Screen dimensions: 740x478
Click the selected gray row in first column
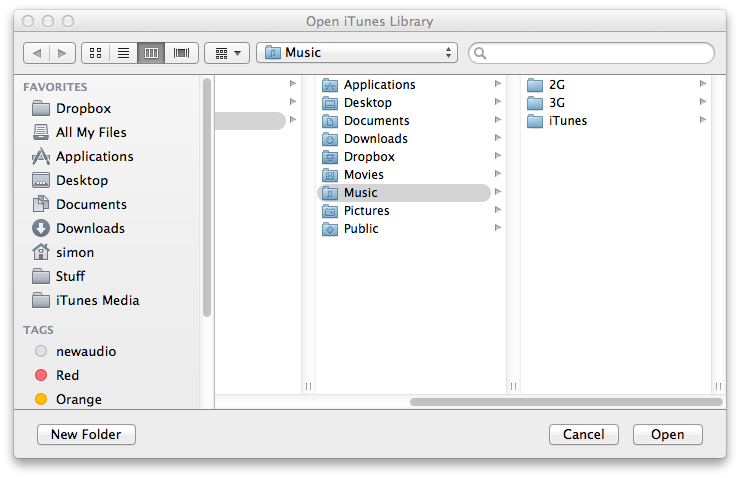[250, 121]
